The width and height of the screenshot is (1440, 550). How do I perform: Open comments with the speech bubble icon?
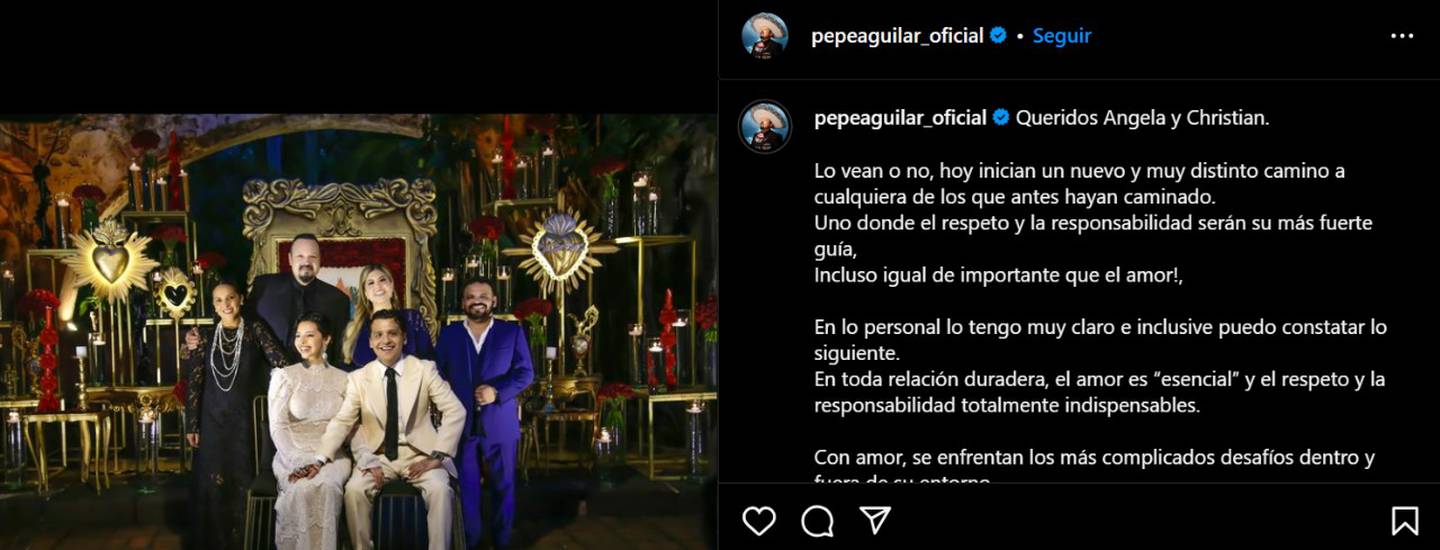click(x=817, y=520)
